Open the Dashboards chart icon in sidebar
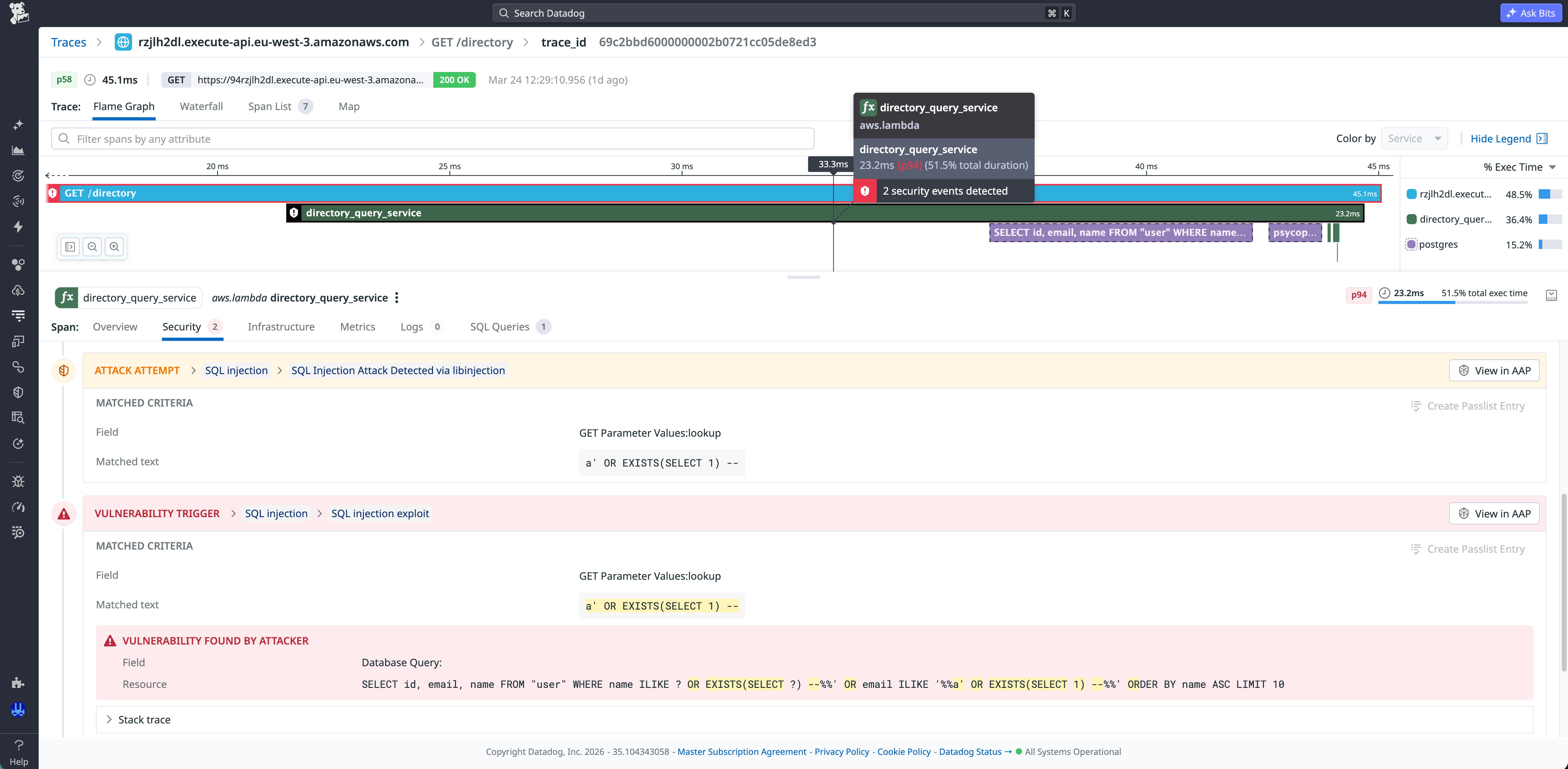 [x=18, y=150]
